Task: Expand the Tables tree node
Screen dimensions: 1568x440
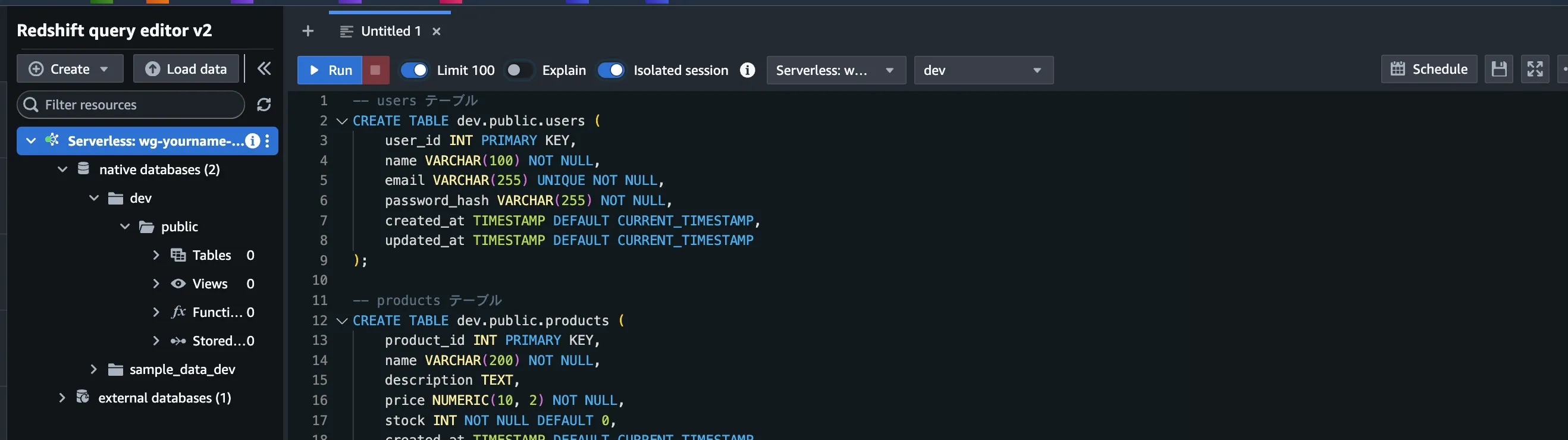Action: coord(156,255)
